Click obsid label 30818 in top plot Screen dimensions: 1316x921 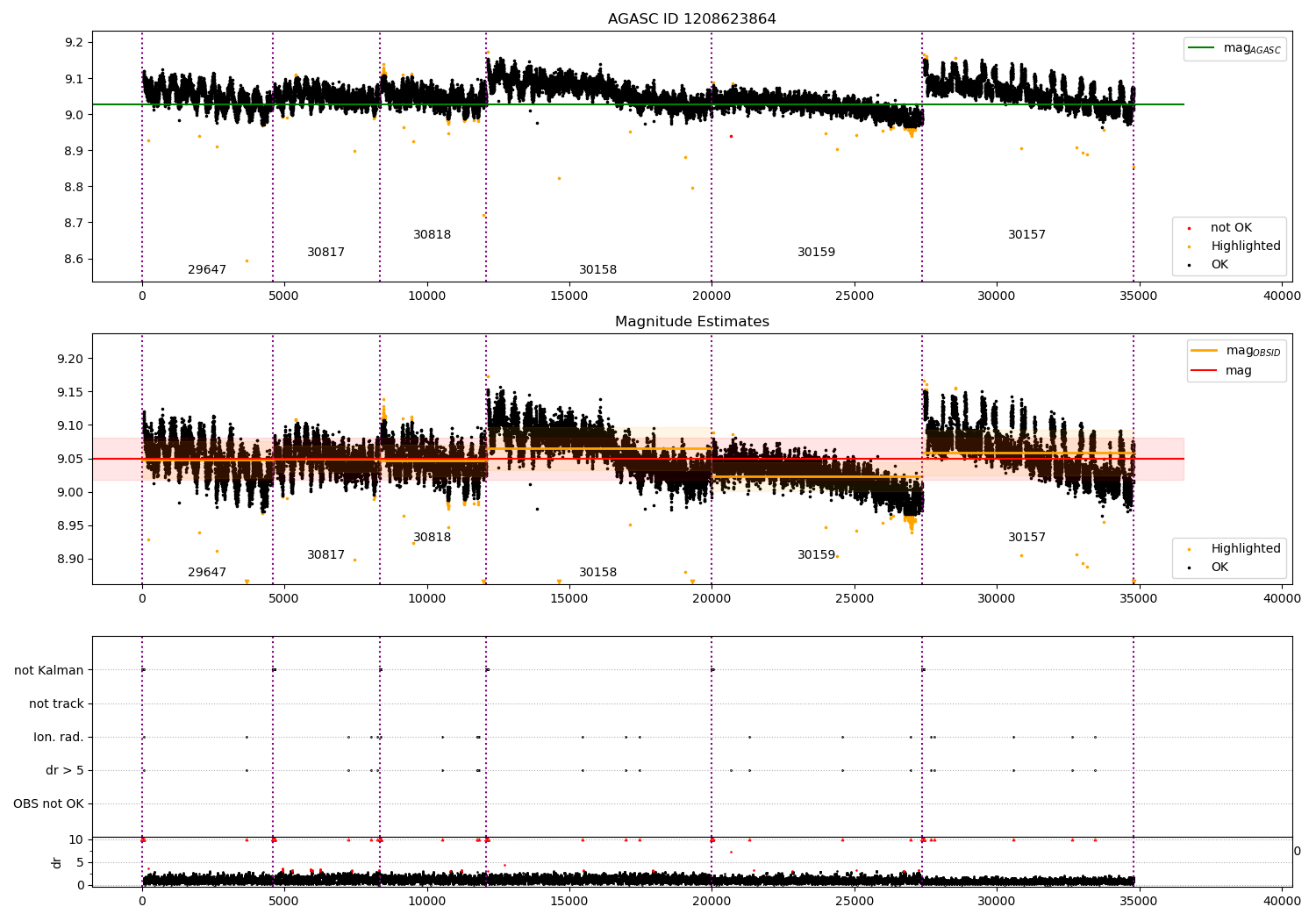(x=432, y=235)
